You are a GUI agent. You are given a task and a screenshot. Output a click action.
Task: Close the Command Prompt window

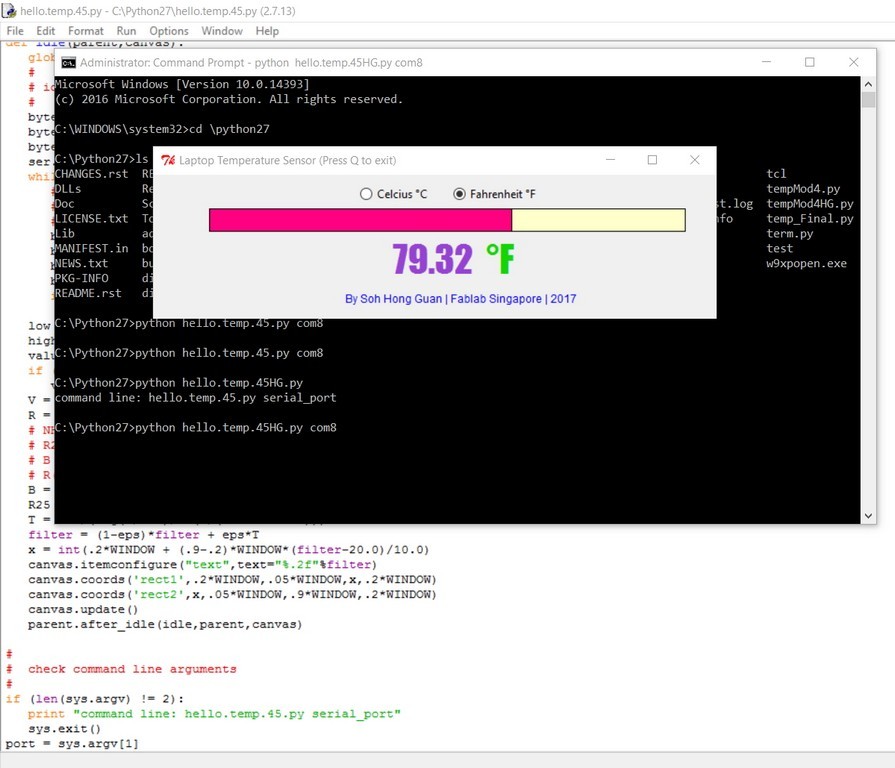click(853, 62)
